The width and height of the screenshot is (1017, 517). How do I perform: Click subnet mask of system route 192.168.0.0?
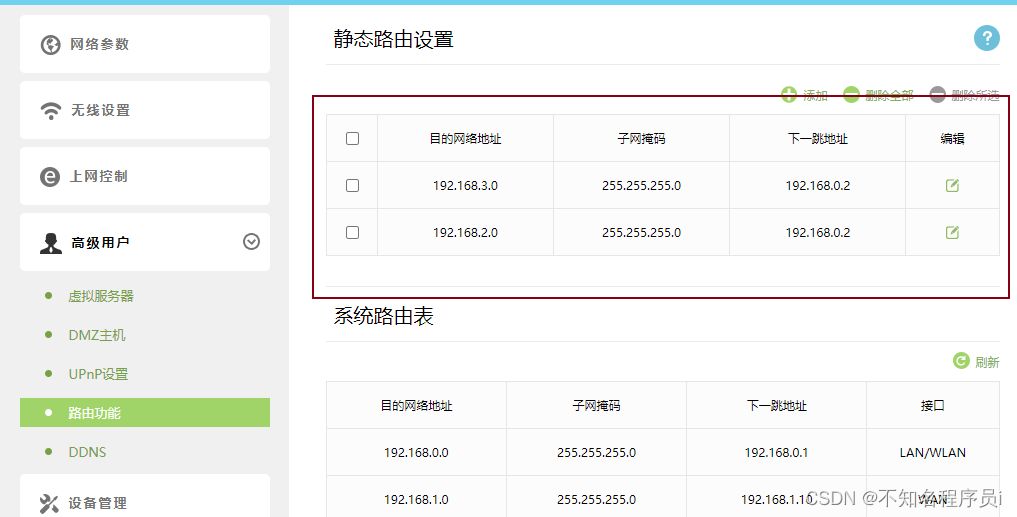pos(596,452)
